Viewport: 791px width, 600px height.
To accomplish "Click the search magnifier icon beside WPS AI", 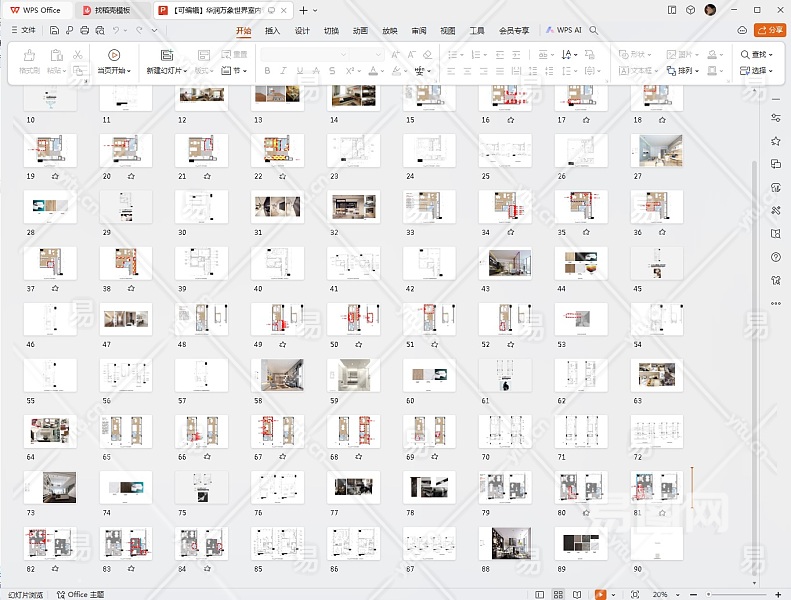I will click(x=594, y=31).
